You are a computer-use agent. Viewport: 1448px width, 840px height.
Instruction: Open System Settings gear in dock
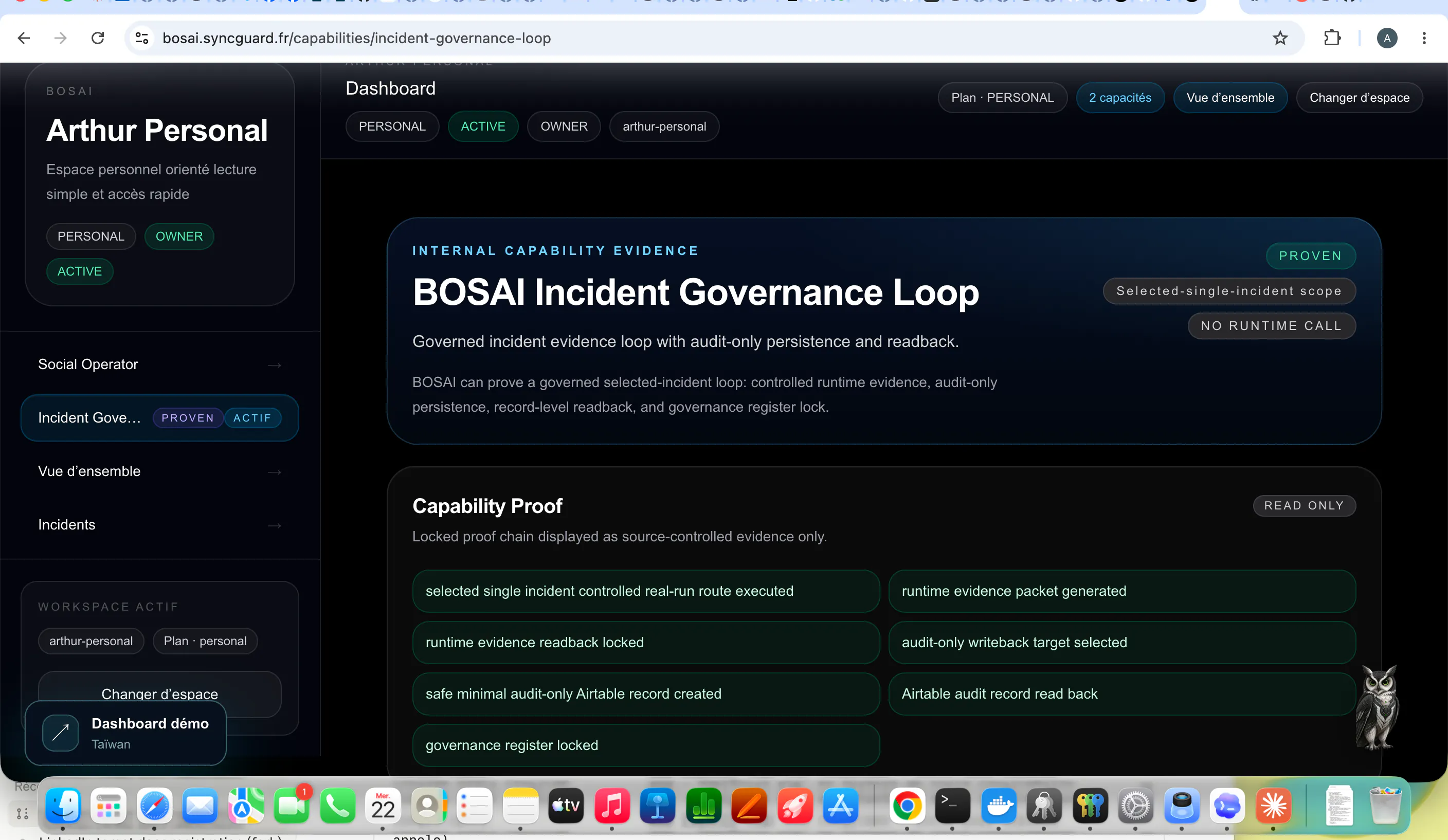coord(1135,806)
